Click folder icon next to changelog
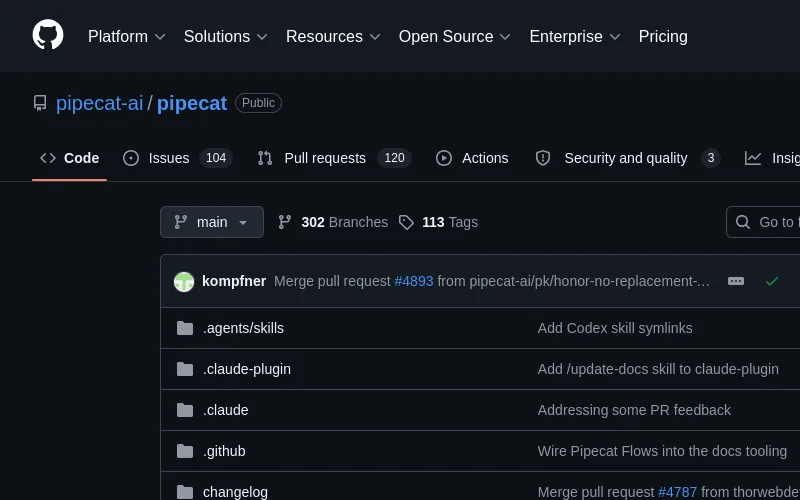The image size is (800, 500). click(x=185, y=492)
